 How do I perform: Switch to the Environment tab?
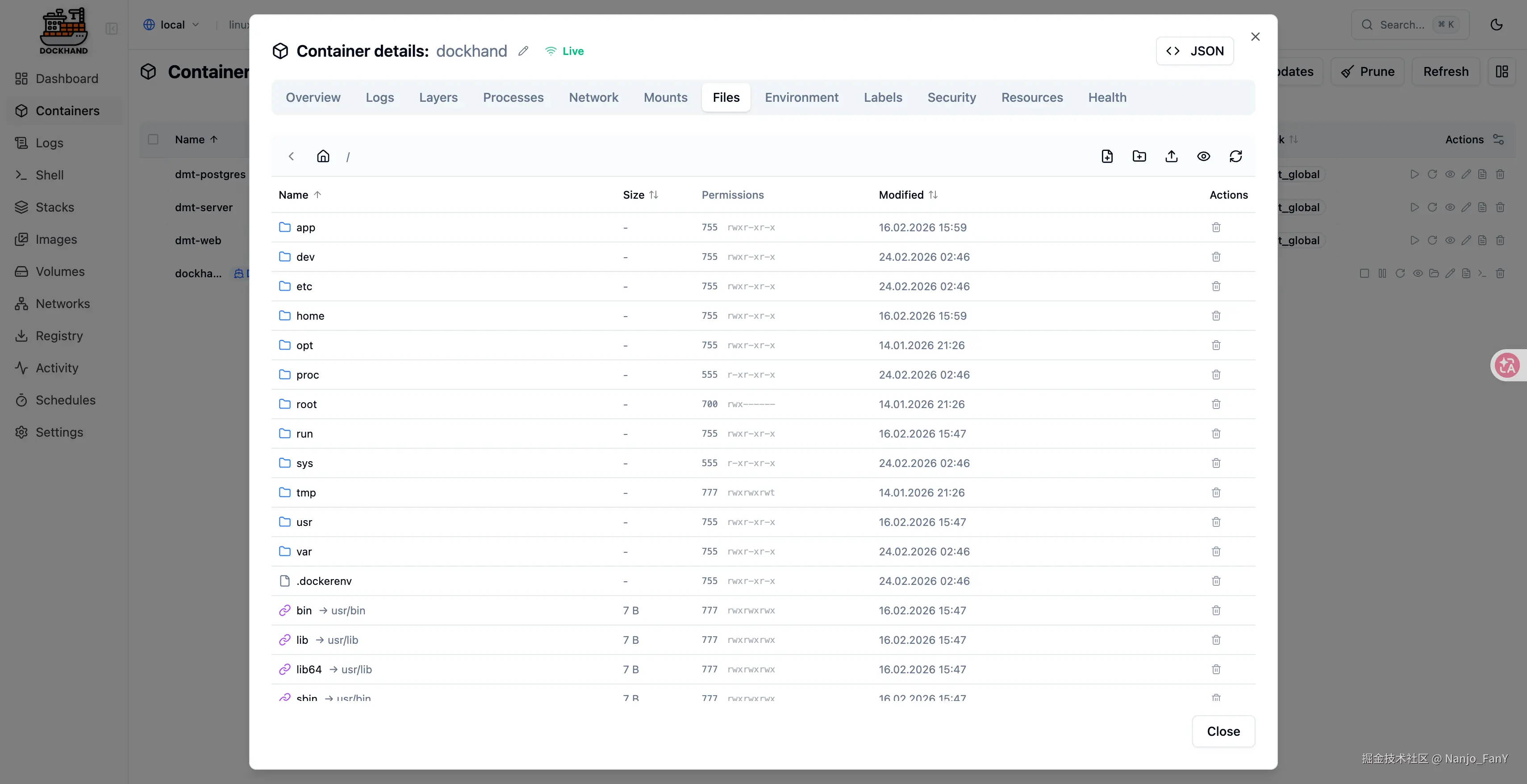click(801, 97)
